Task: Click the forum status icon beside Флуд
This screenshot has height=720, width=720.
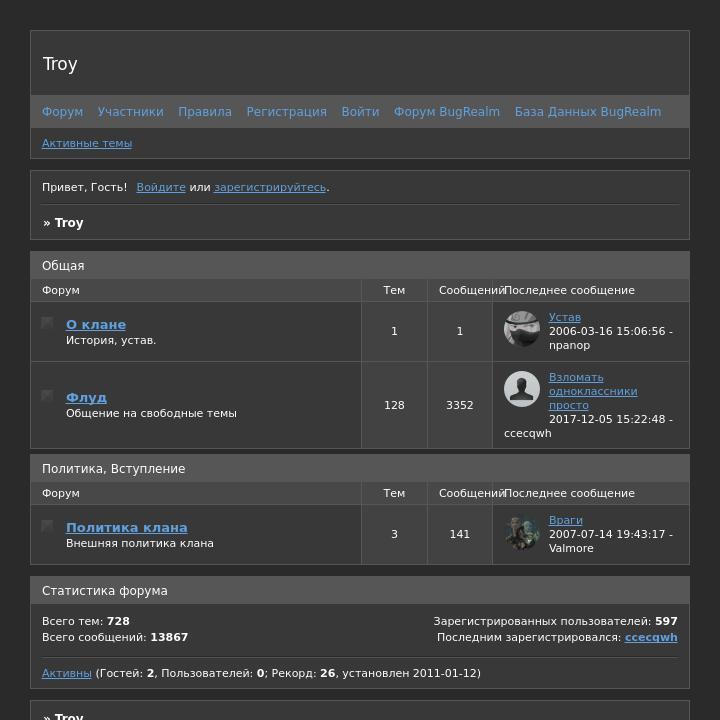Action: click(x=47, y=395)
